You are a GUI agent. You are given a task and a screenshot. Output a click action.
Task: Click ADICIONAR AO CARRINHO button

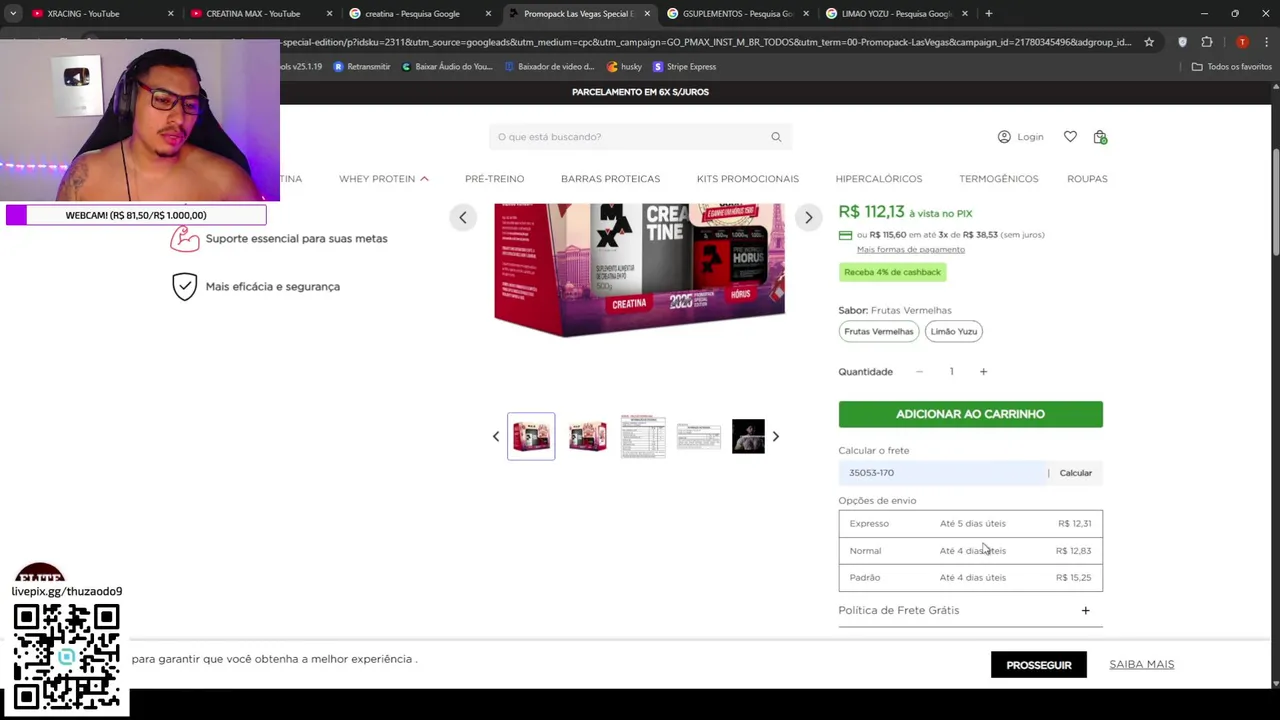970,414
